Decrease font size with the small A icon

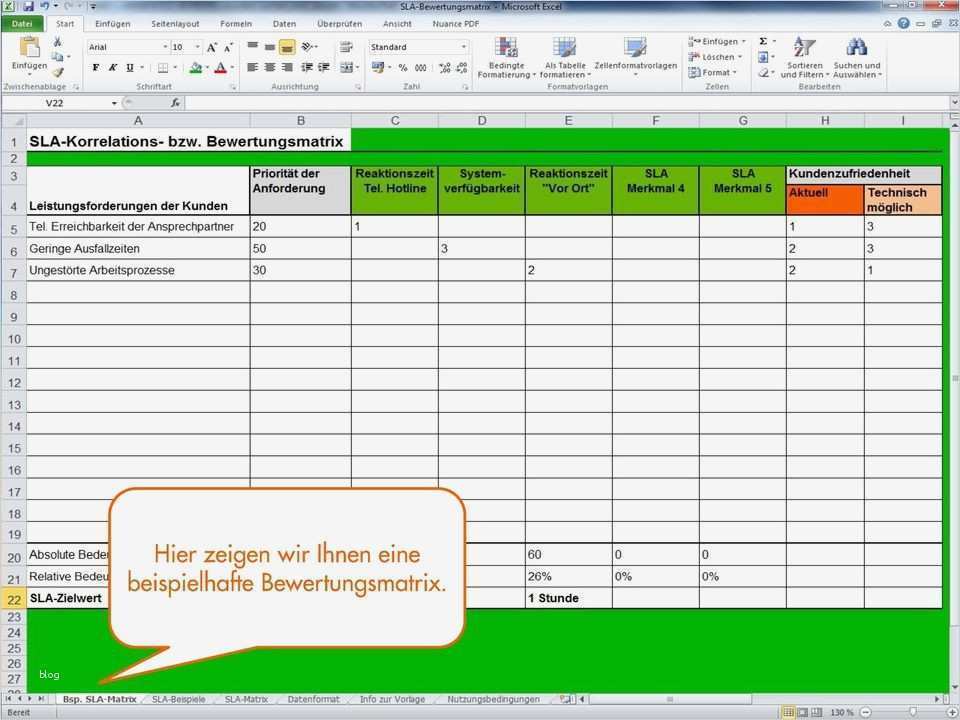tap(228, 47)
